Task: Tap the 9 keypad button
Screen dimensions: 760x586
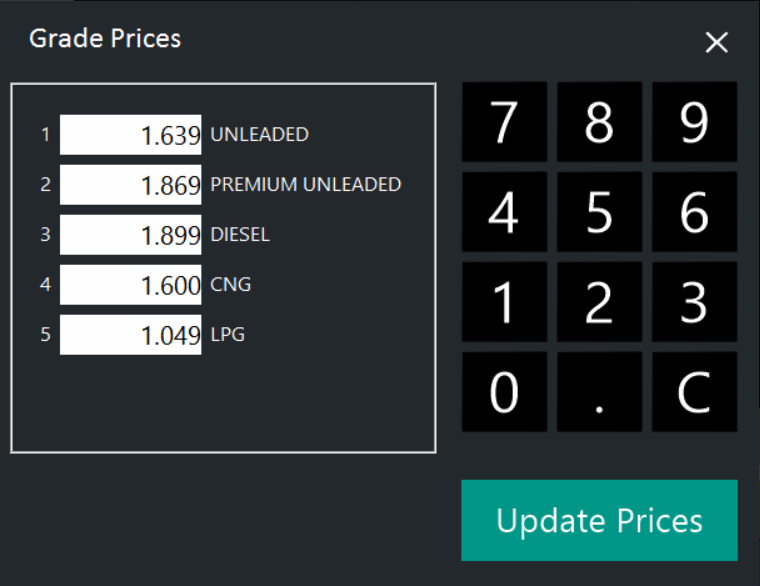Action: 694,122
